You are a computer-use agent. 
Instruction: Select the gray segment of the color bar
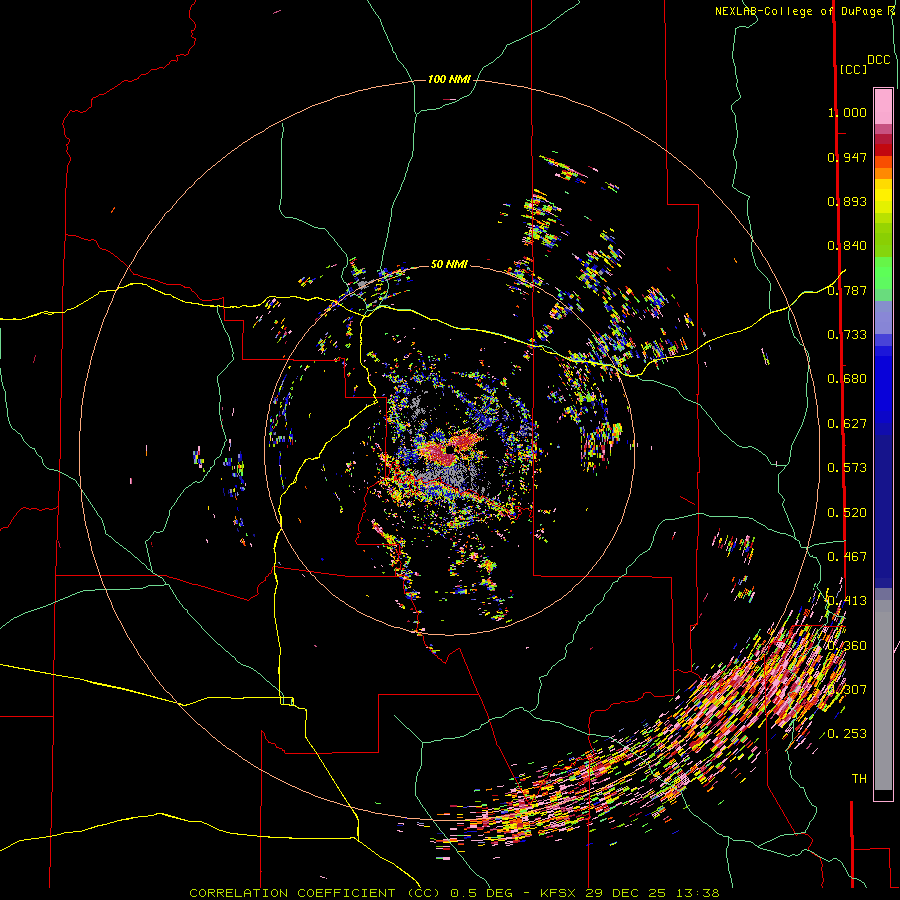coord(883,695)
